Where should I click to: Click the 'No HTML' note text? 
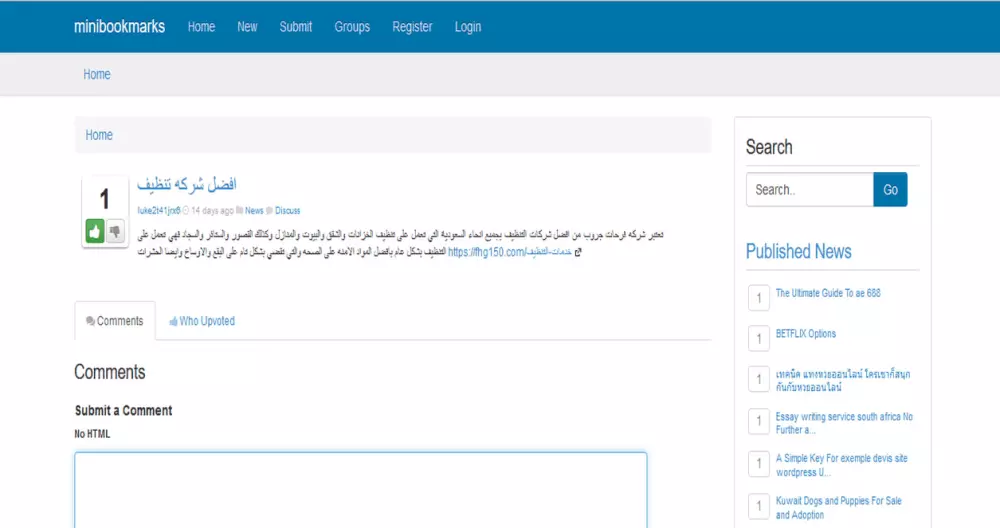pyautogui.click(x=92, y=434)
